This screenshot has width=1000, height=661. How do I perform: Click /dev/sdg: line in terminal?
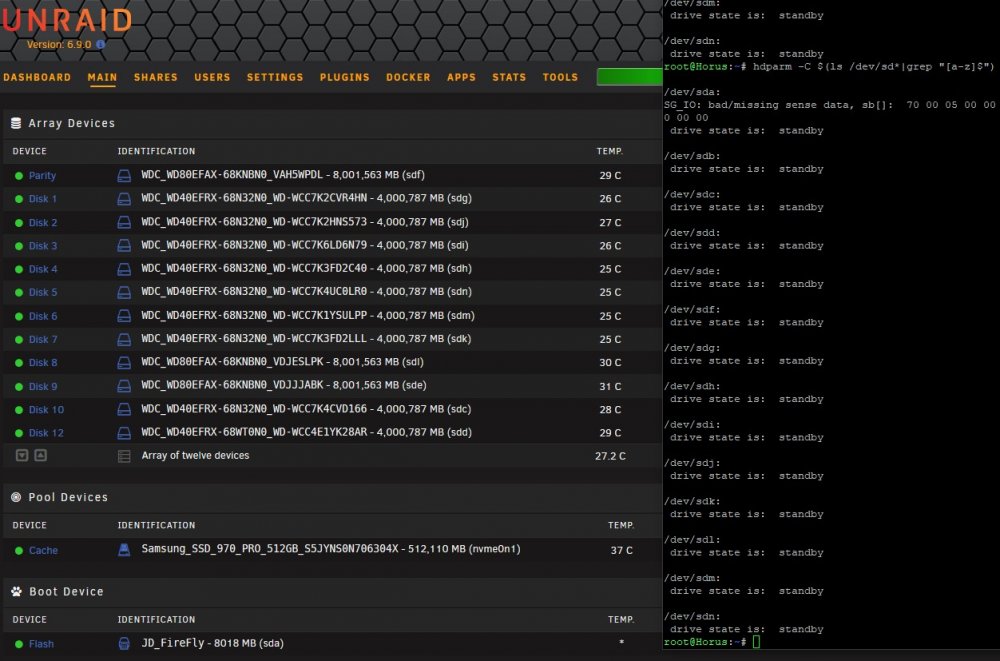tap(692, 348)
